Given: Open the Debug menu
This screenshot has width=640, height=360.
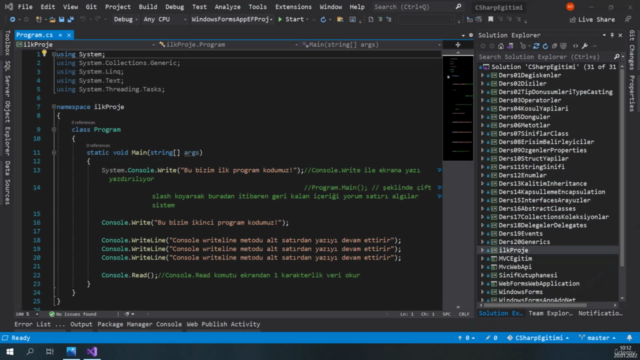Looking at the screenshot, I should [175, 7].
